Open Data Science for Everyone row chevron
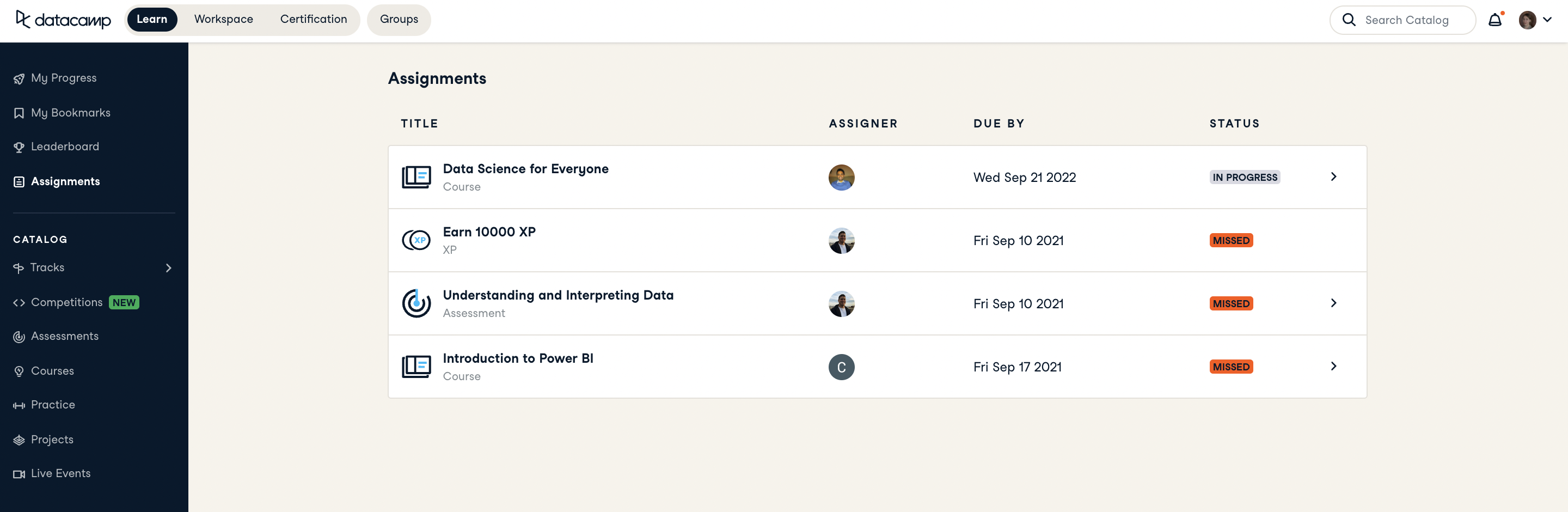 [1333, 176]
